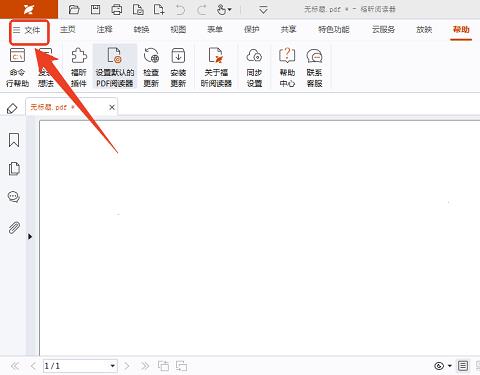
Task: Open the 文件 menu
Action: 27,31
